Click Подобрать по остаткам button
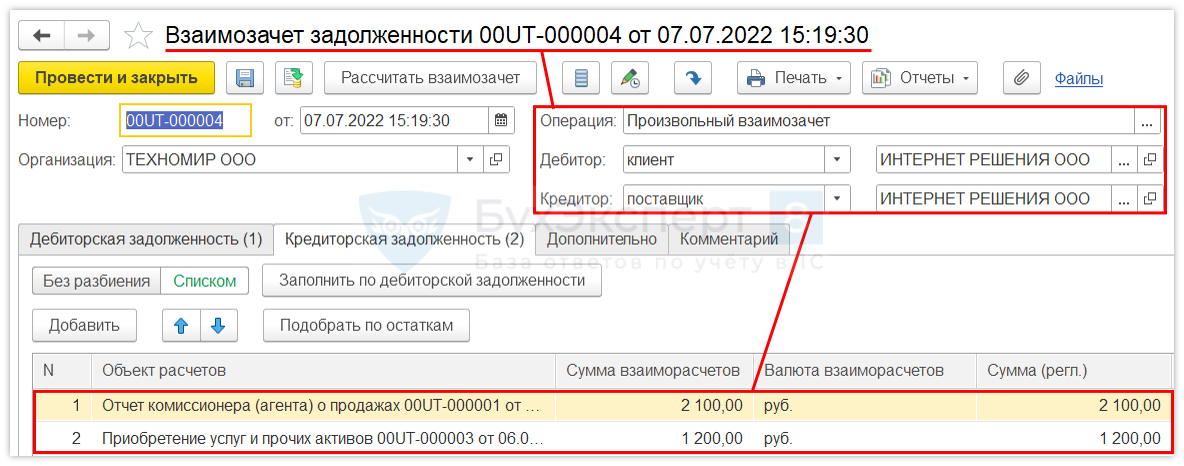 [366, 326]
